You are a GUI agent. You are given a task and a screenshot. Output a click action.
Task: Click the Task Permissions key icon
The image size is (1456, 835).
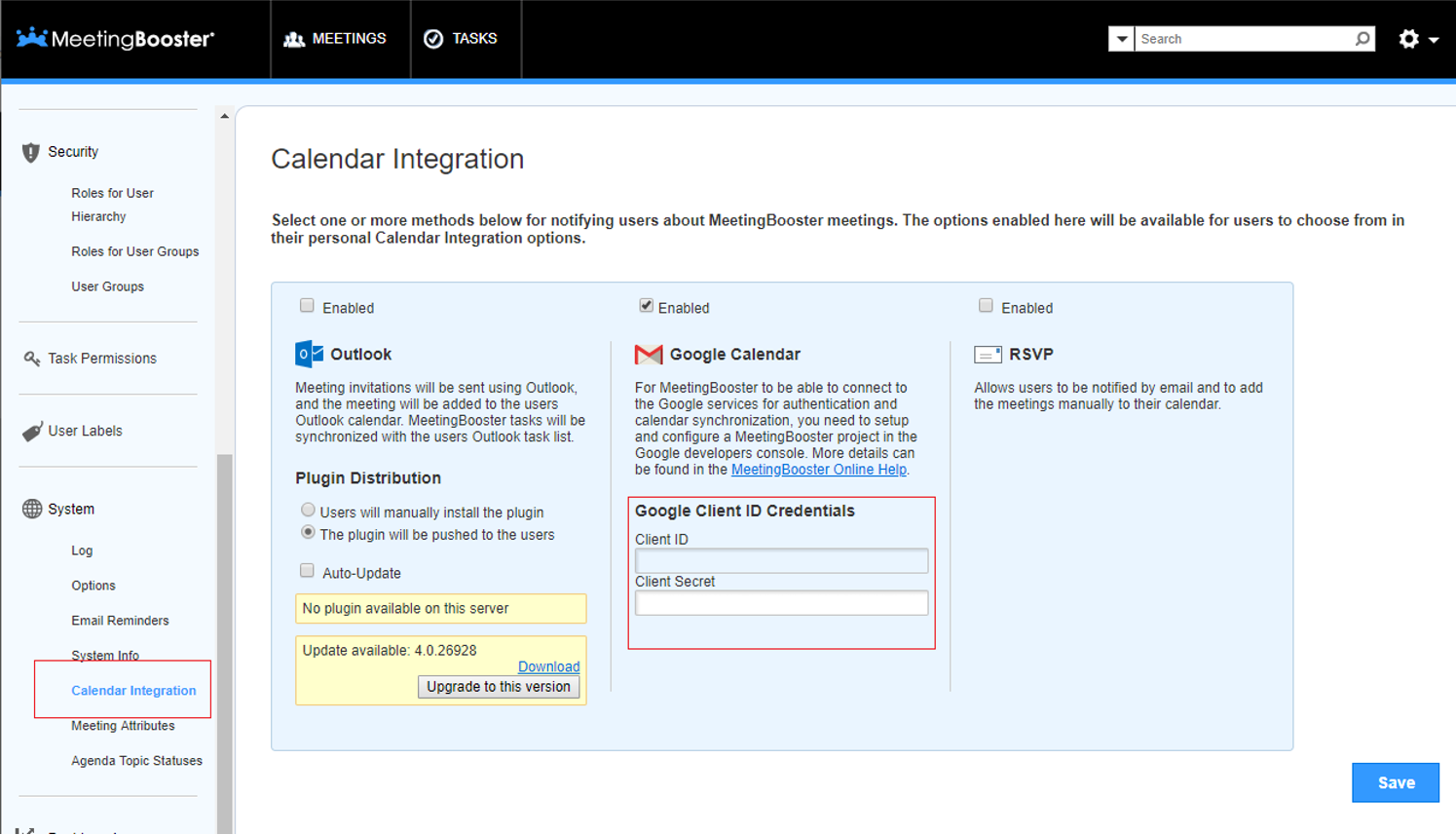[x=29, y=358]
